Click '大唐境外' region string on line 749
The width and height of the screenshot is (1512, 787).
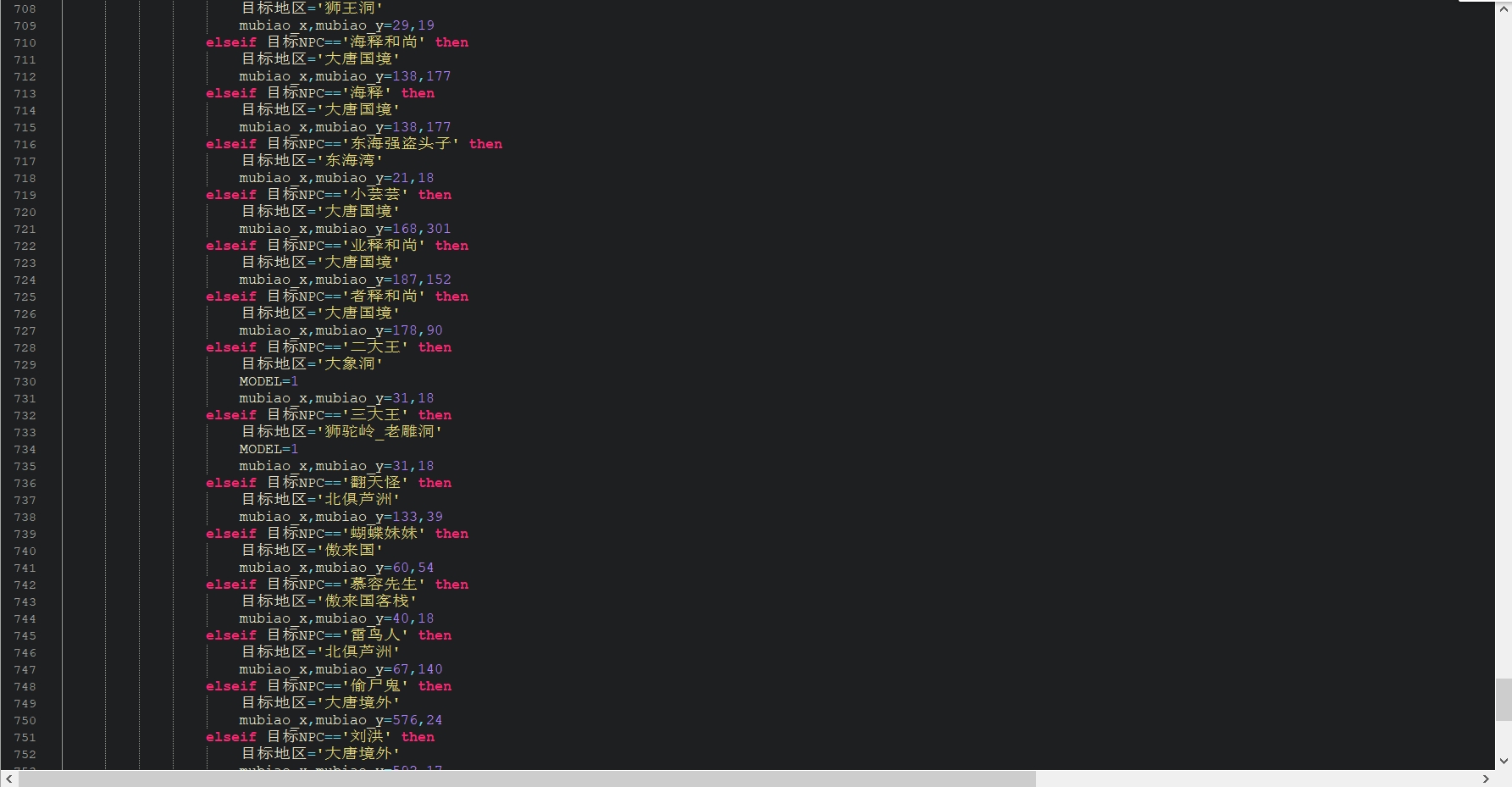(x=357, y=703)
